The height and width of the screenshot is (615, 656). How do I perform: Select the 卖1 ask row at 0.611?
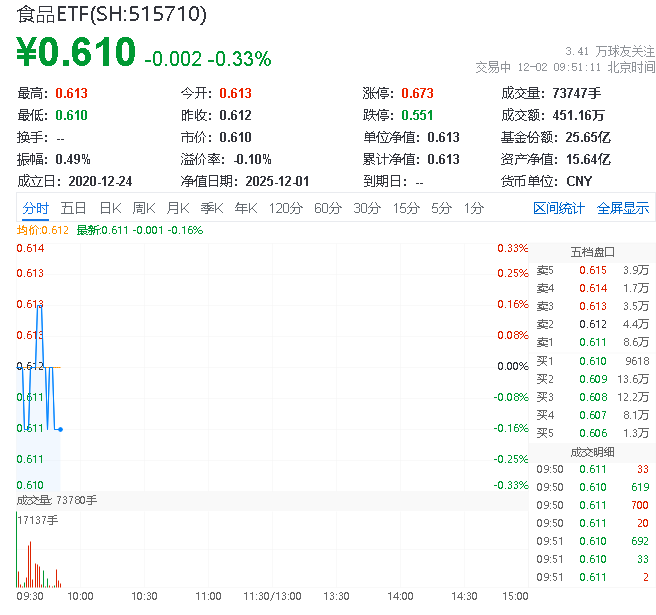pos(592,342)
